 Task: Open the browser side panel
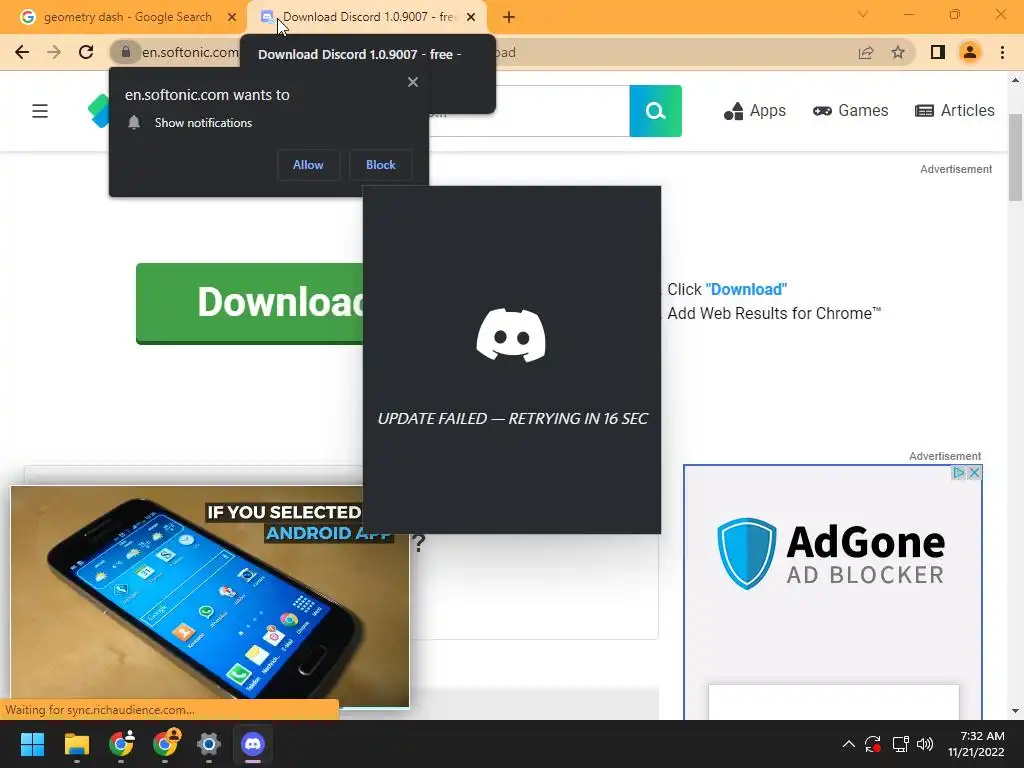(938, 52)
